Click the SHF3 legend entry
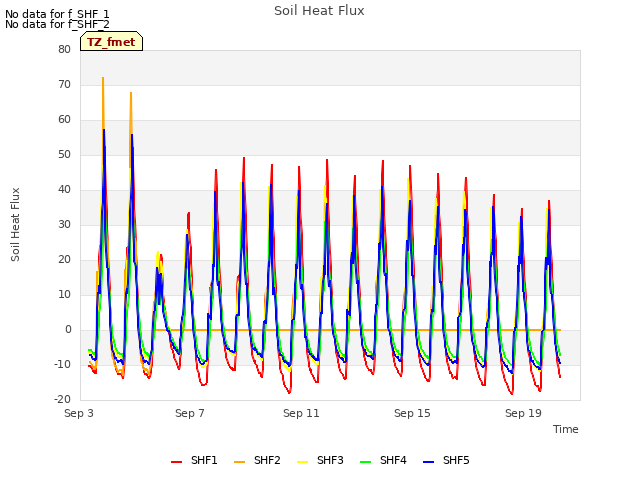This screenshot has height=480, width=640. [320, 460]
